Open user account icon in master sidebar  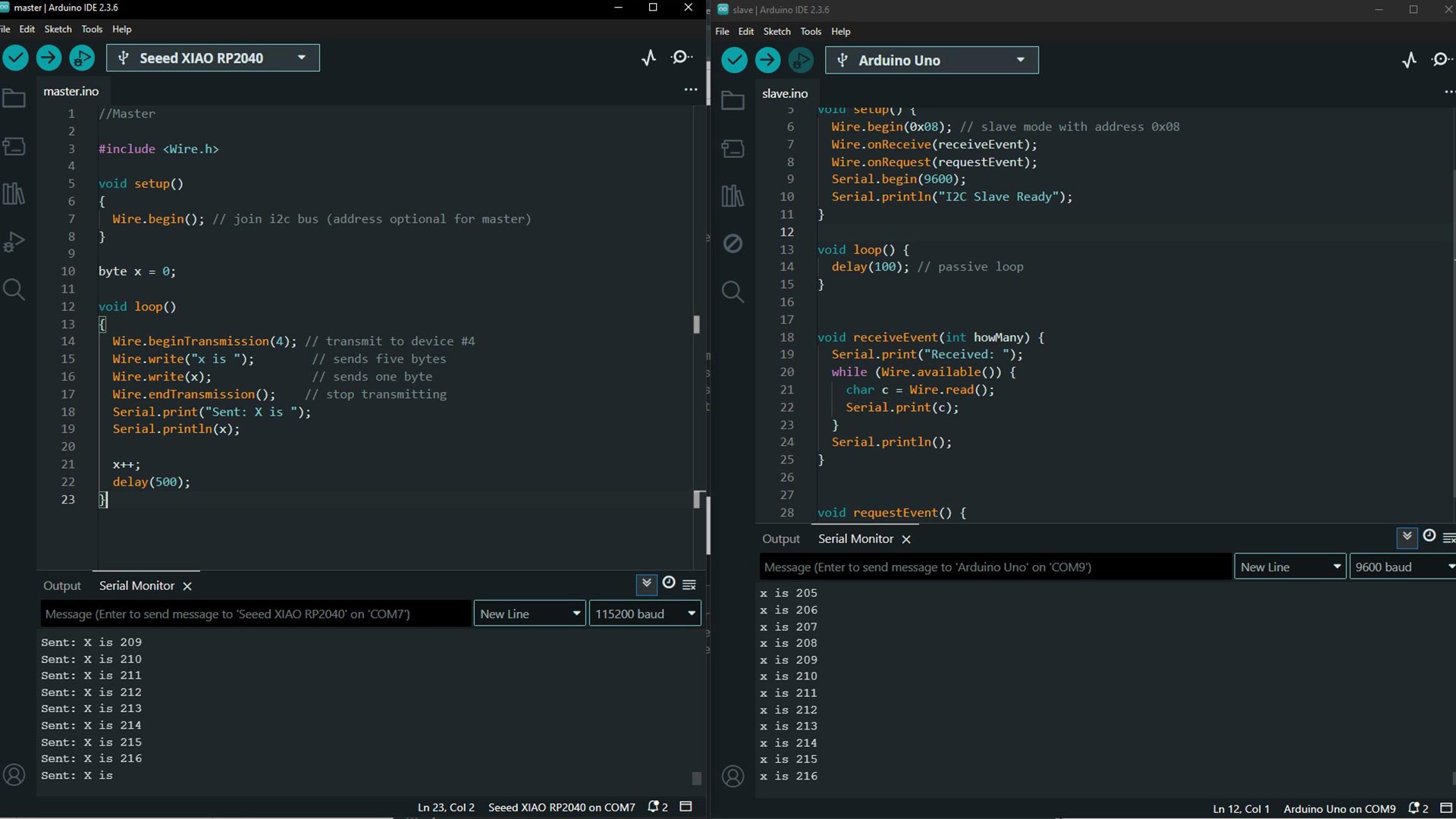click(x=14, y=775)
